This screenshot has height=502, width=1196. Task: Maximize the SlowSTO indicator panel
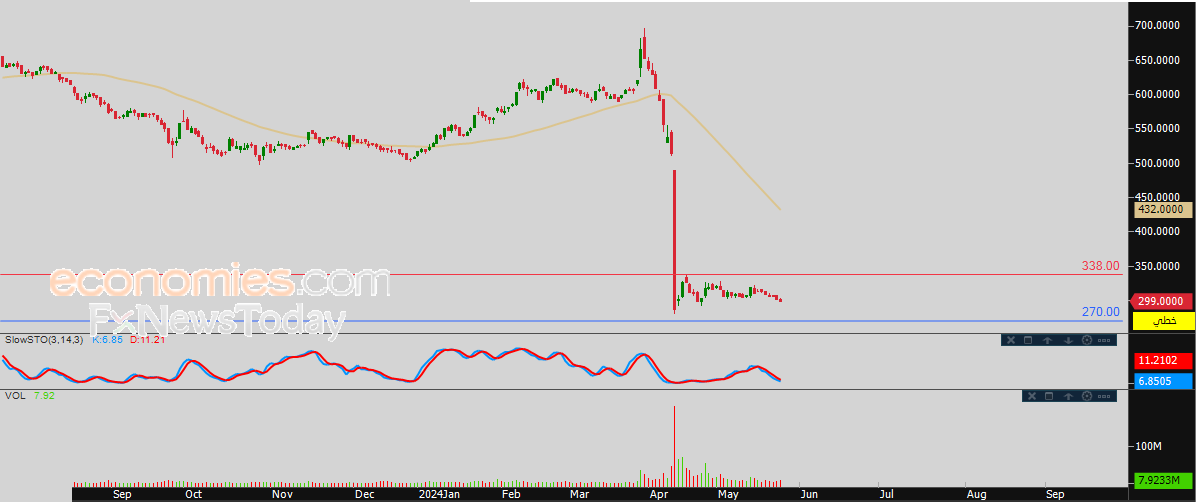click(1027, 340)
